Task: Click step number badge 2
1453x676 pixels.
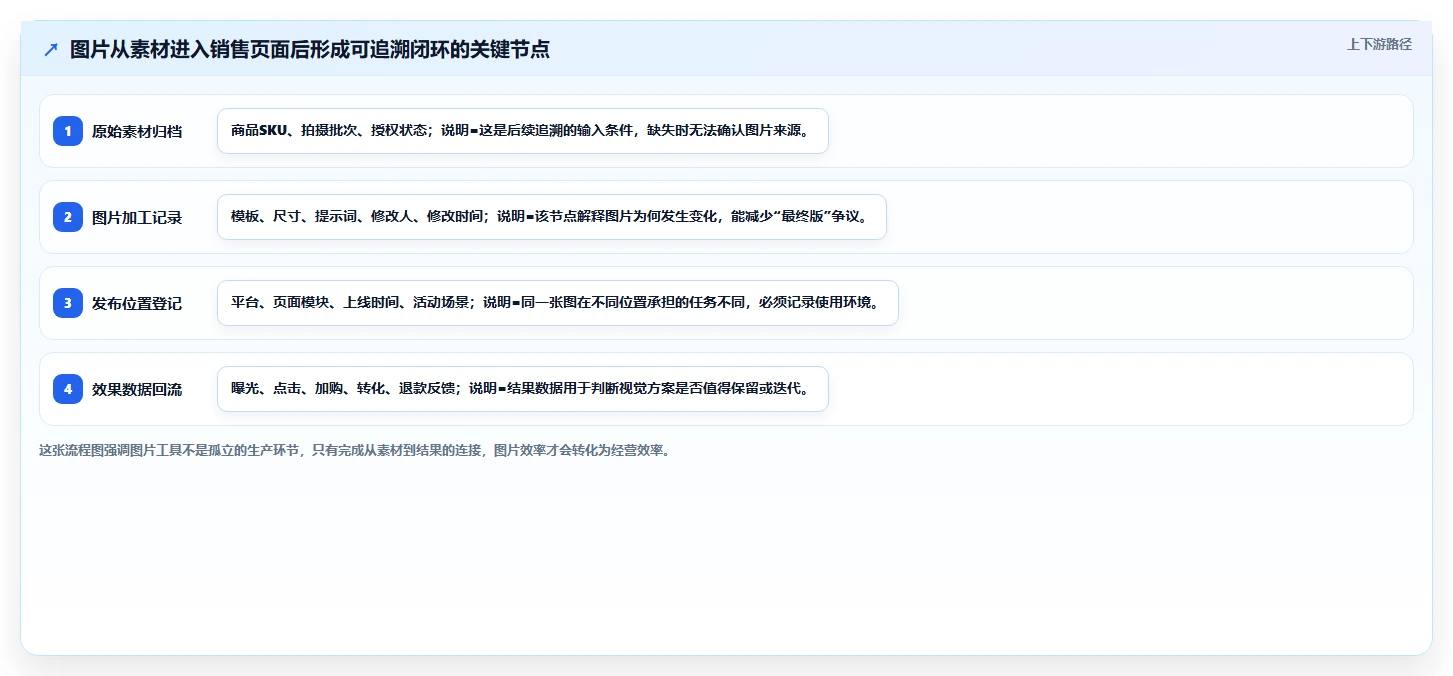Action: pyautogui.click(x=68, y=217)
